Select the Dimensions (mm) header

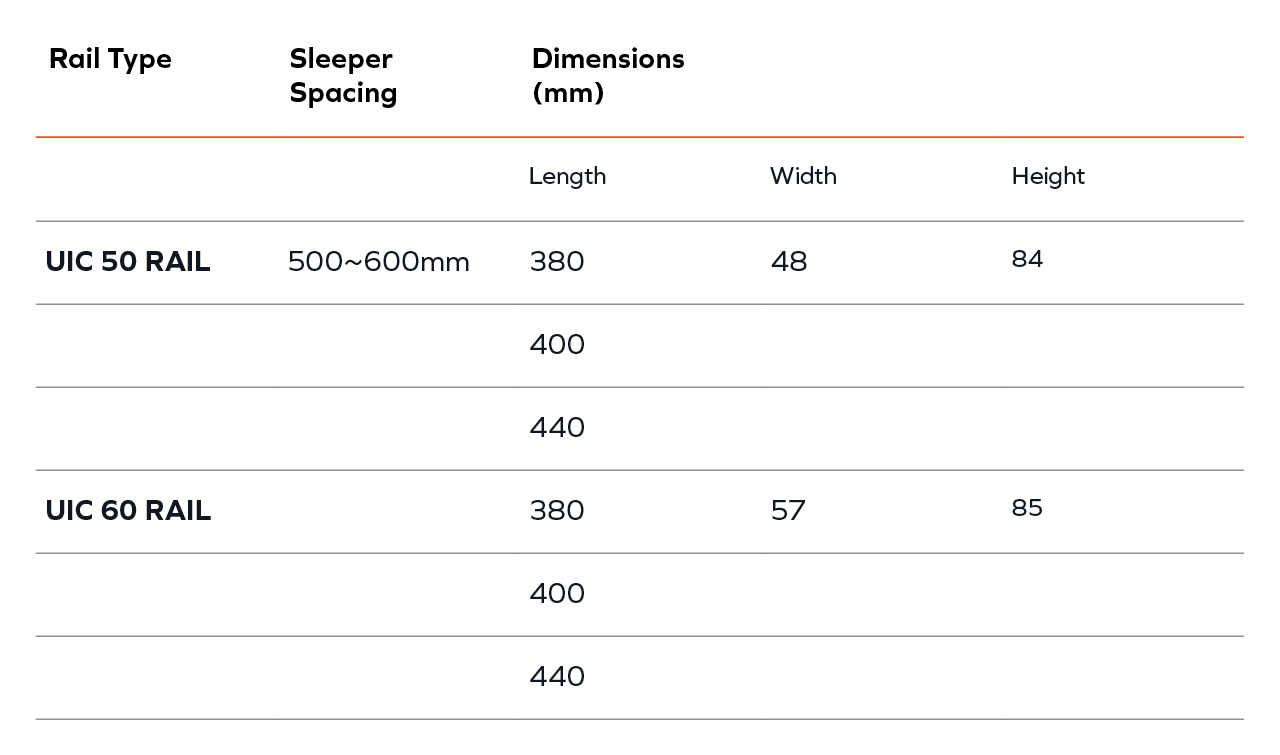(x=608, y=76)
